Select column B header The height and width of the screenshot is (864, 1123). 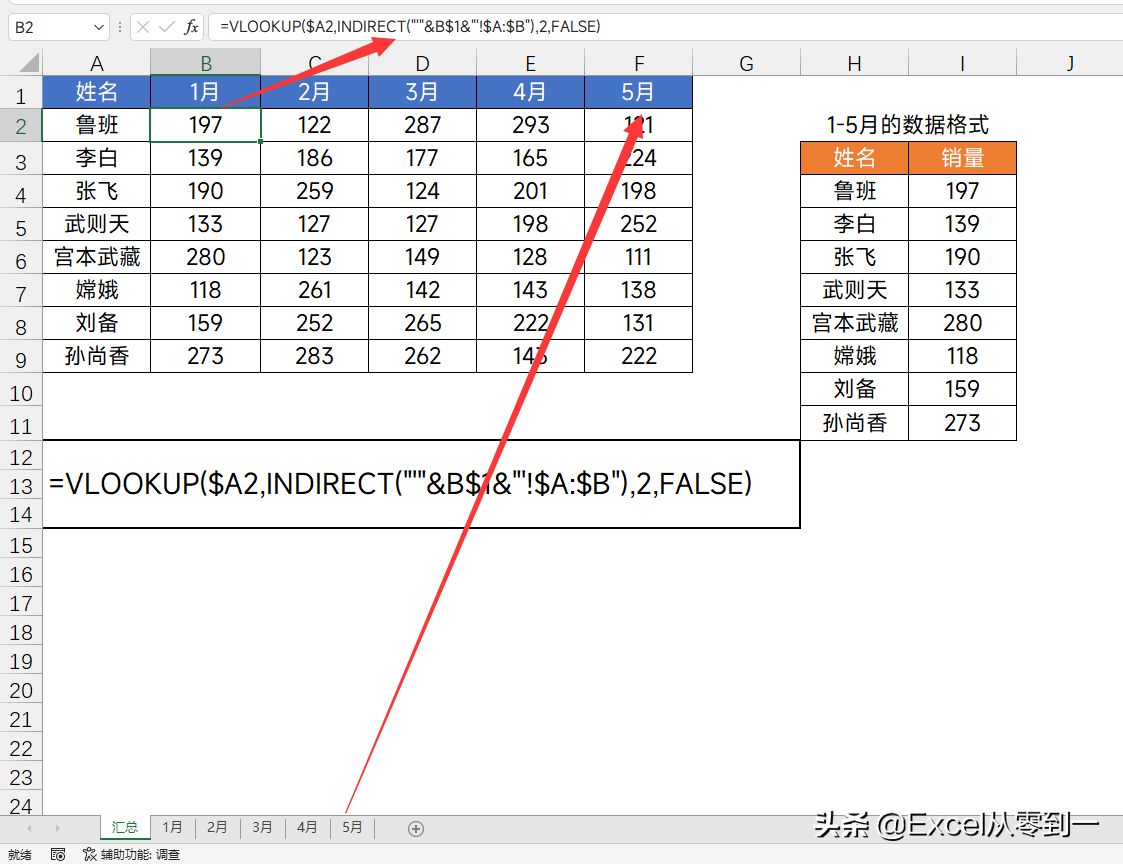click(206, 63)
